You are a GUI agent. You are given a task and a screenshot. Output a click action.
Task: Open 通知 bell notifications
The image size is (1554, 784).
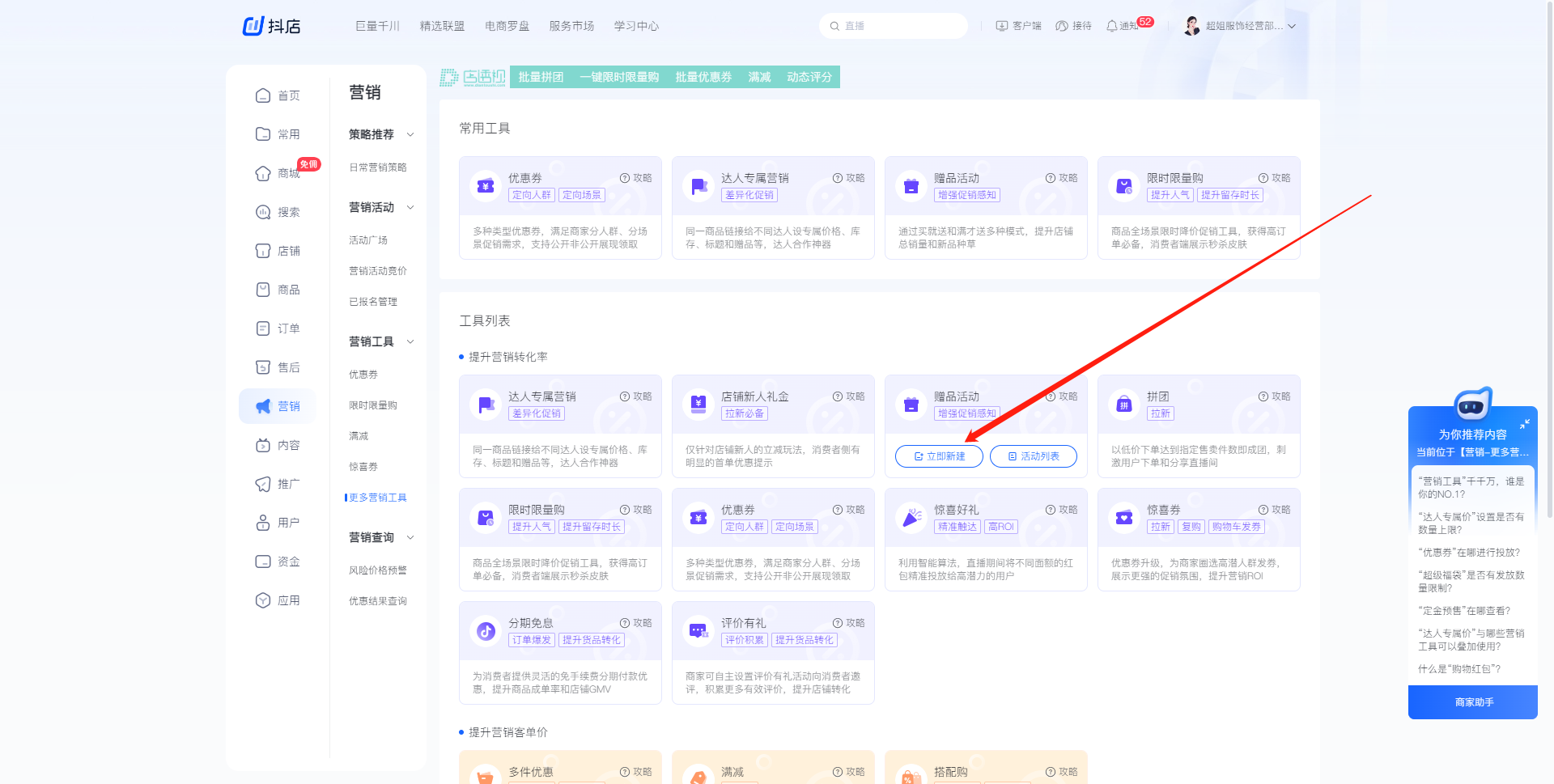1112,26
